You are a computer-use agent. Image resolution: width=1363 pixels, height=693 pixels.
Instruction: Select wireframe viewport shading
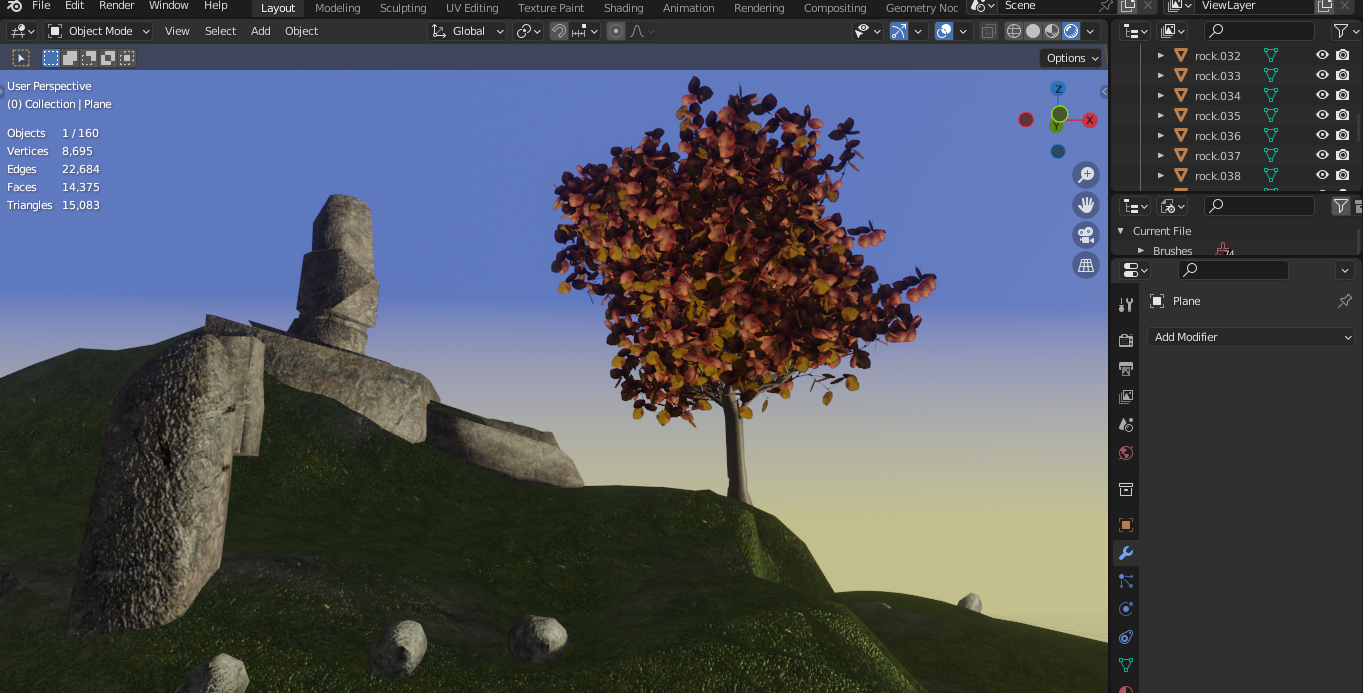coord(1014,31)
